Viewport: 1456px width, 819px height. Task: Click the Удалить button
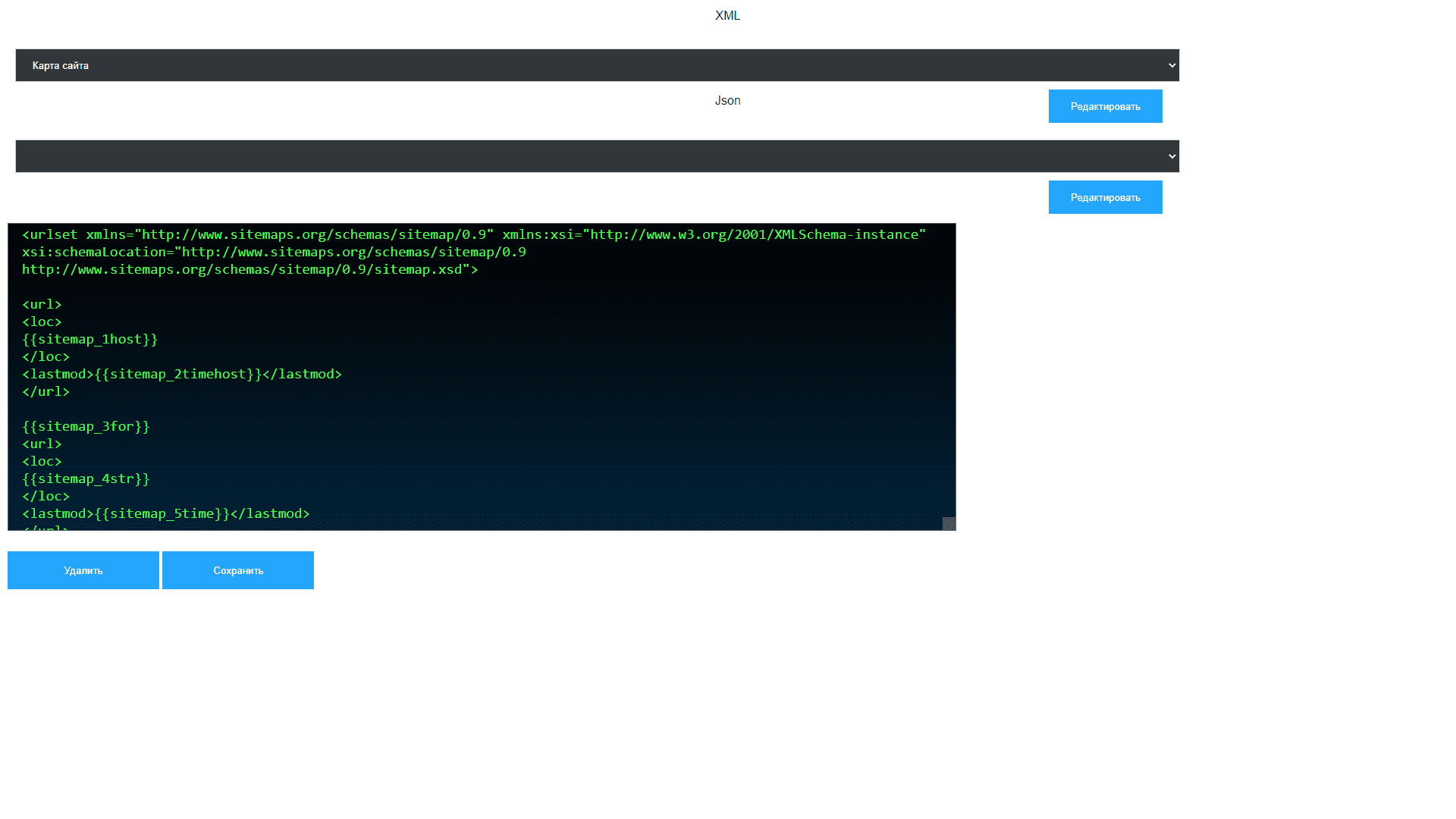click(83, 570)
